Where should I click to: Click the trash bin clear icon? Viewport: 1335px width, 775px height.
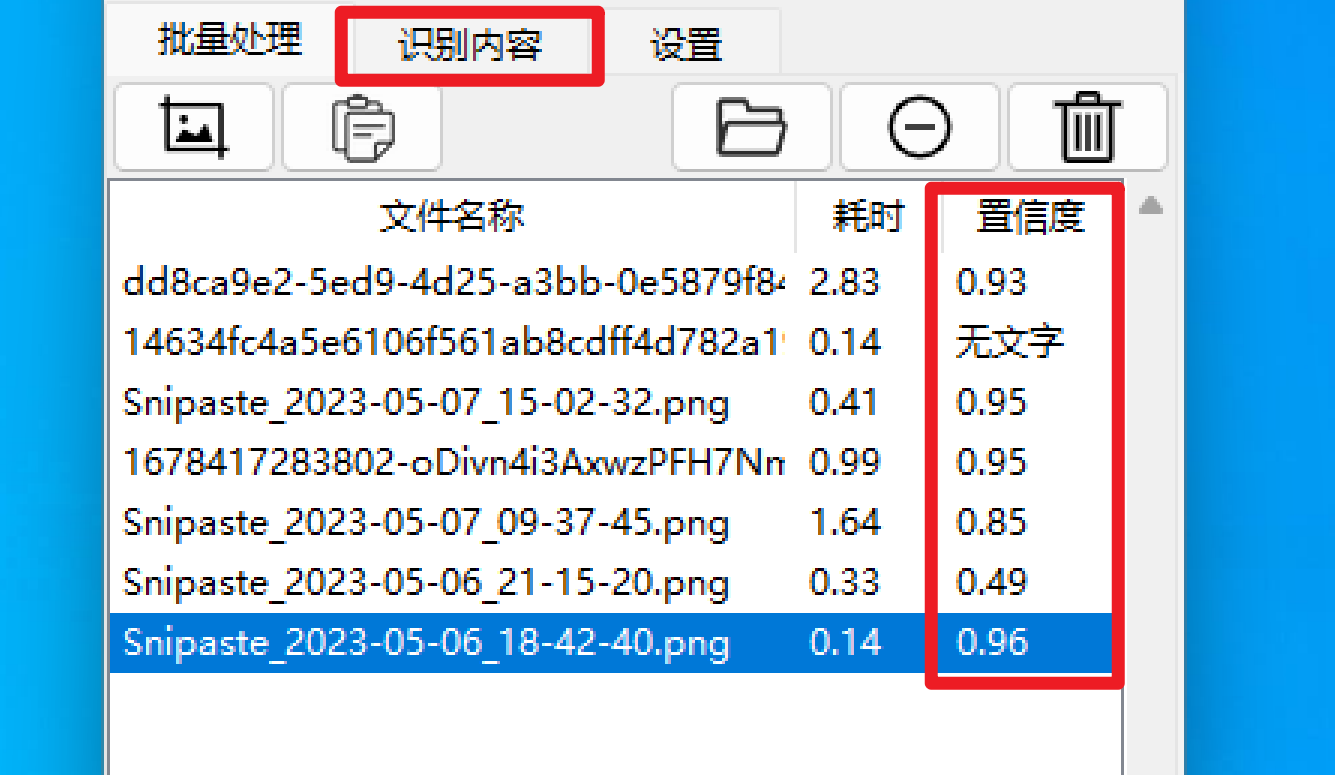click(1087, 127)
